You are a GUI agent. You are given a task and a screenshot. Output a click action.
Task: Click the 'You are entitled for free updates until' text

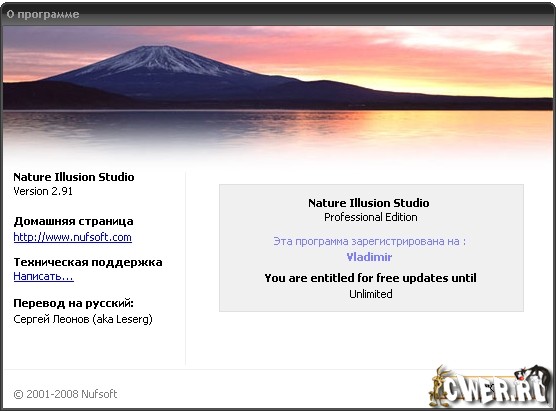371,278
